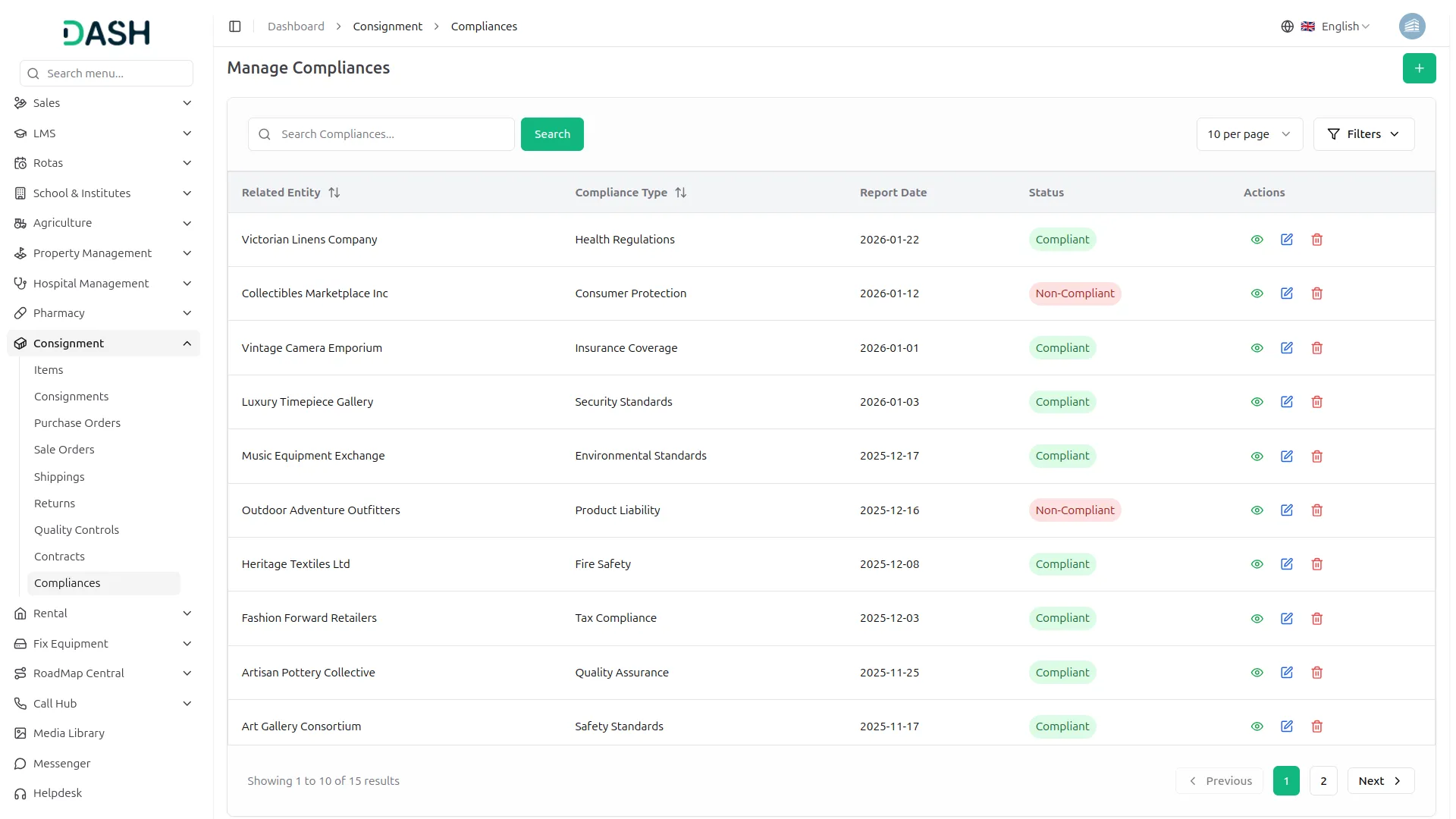
Task: Open Quality Controls in the sidebar
Action: point(77,530)
